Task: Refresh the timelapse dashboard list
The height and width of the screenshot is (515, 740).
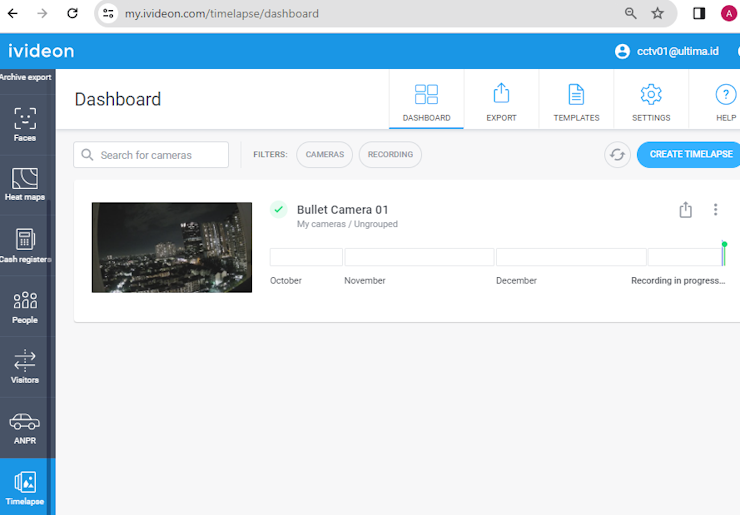Action: click(x=617, y=154)
